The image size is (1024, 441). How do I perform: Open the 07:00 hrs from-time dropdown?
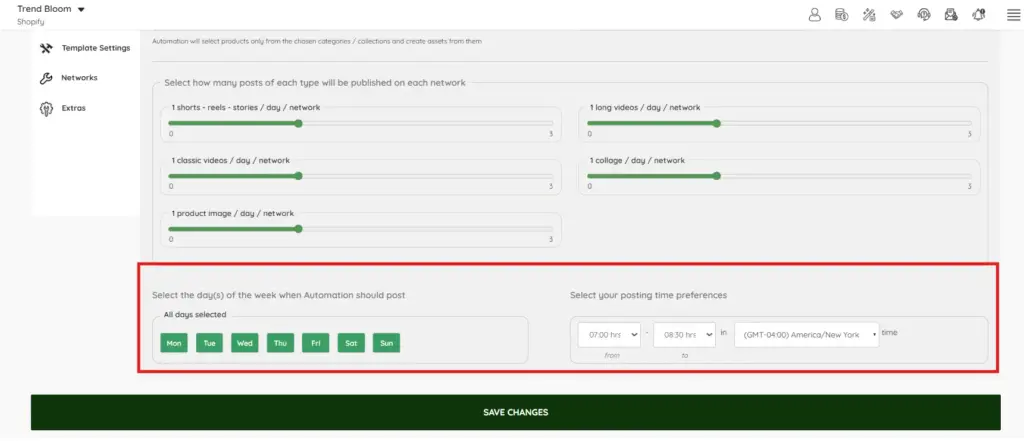point(609,335)
